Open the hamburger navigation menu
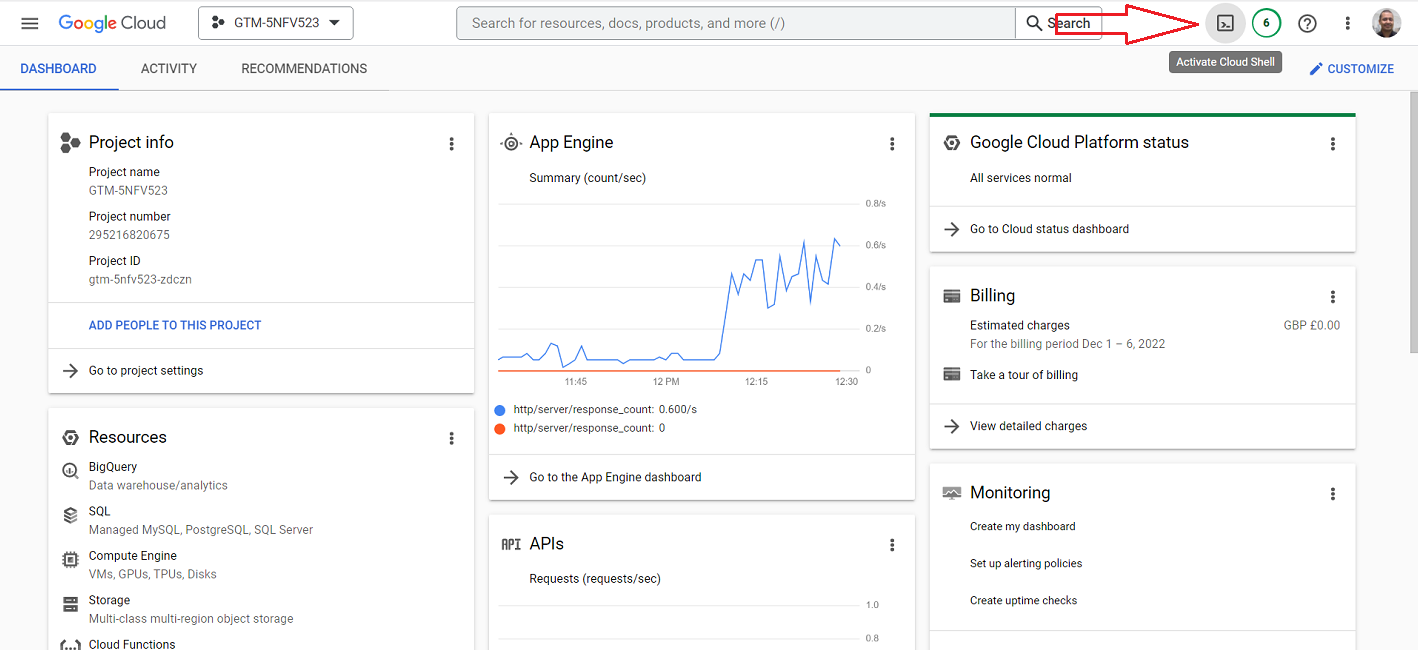The width and height of the screenshot is (1418, 650). click(30, 23)
